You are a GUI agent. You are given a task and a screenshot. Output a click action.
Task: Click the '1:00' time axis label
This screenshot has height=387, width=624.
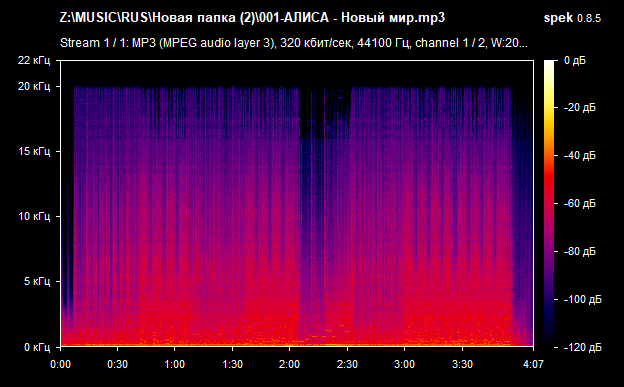coord(174,364)
